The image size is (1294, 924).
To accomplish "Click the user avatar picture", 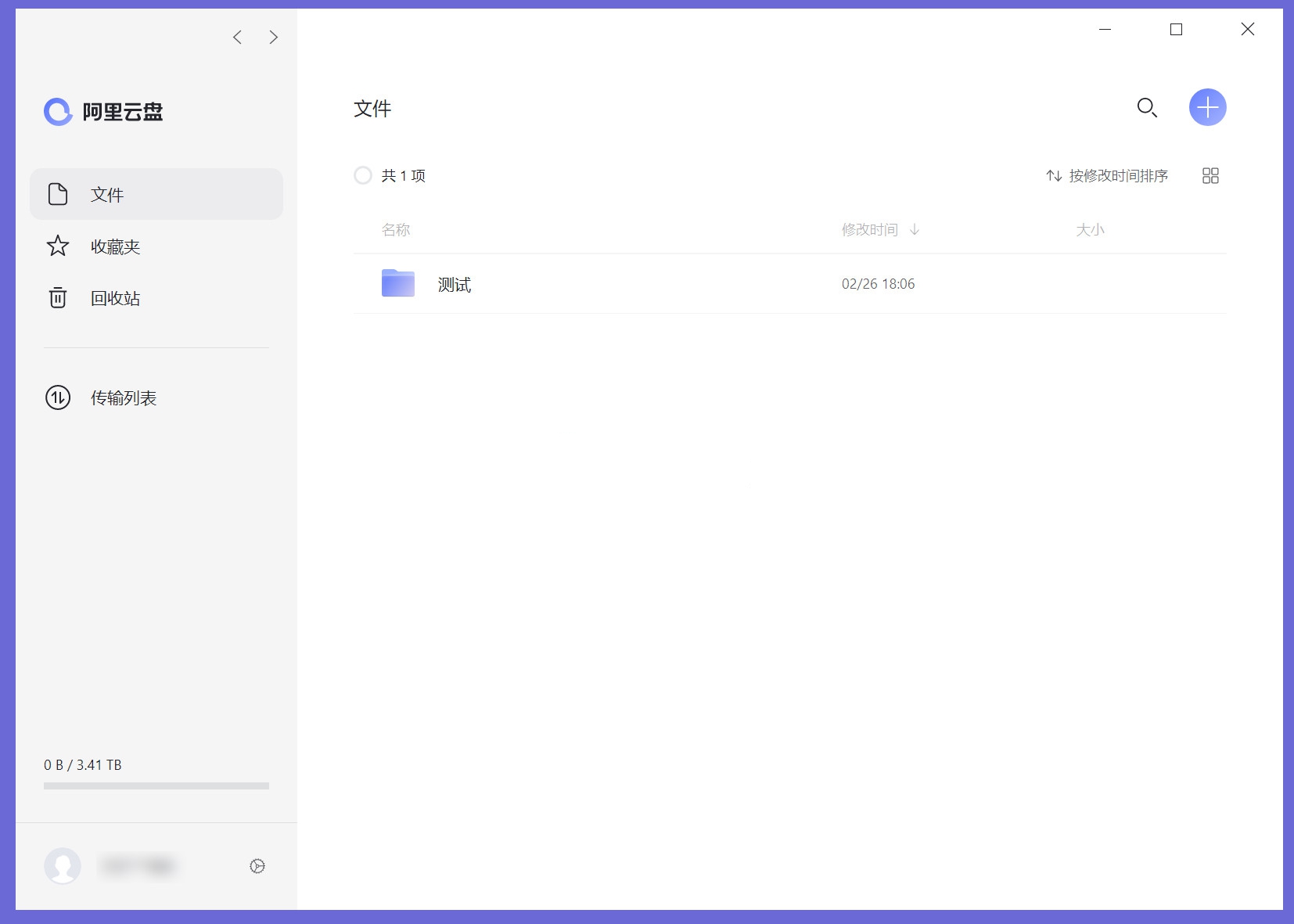I will tap(63, 866).
